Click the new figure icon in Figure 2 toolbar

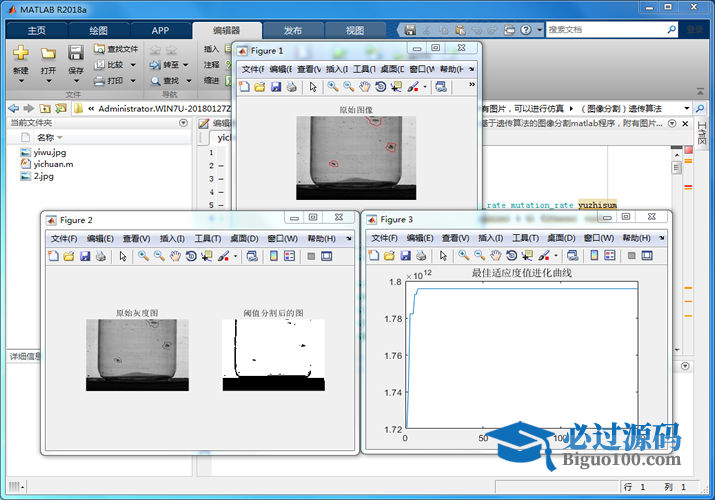click(53, 256)
